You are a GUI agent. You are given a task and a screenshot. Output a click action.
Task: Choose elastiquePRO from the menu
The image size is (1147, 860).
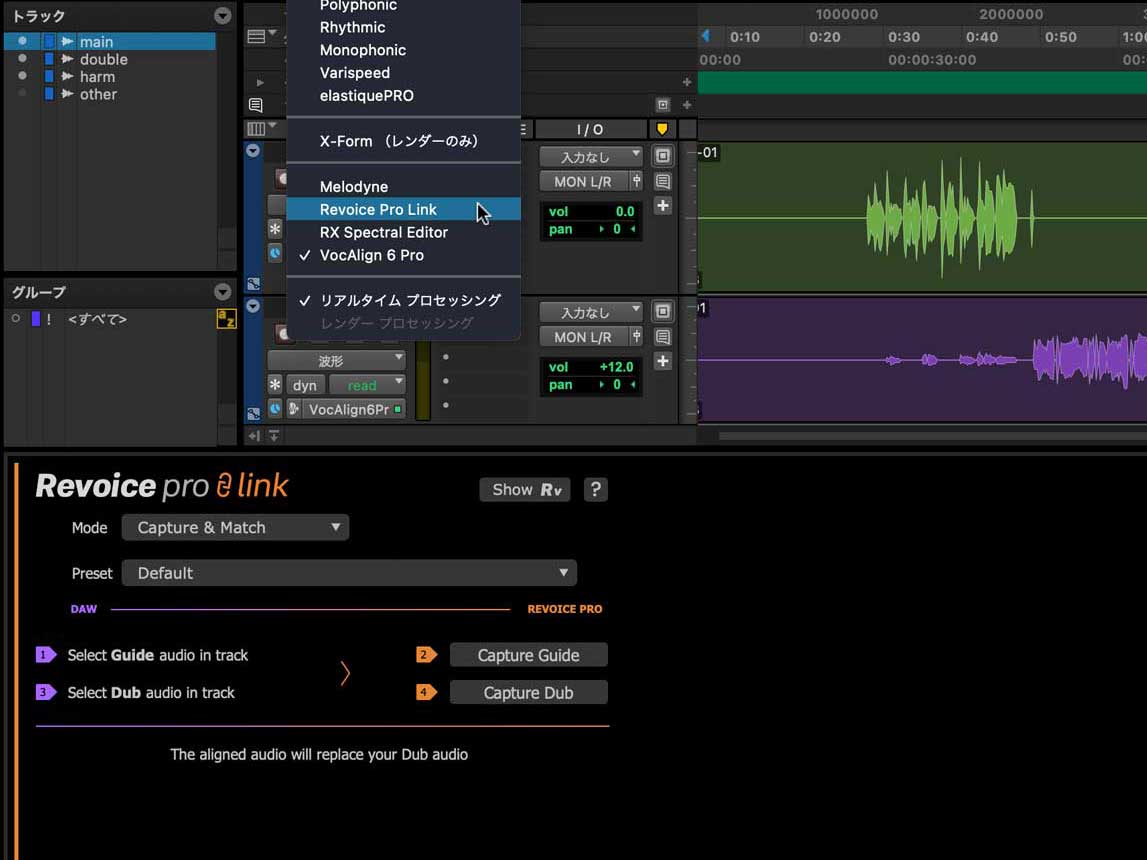403,96
